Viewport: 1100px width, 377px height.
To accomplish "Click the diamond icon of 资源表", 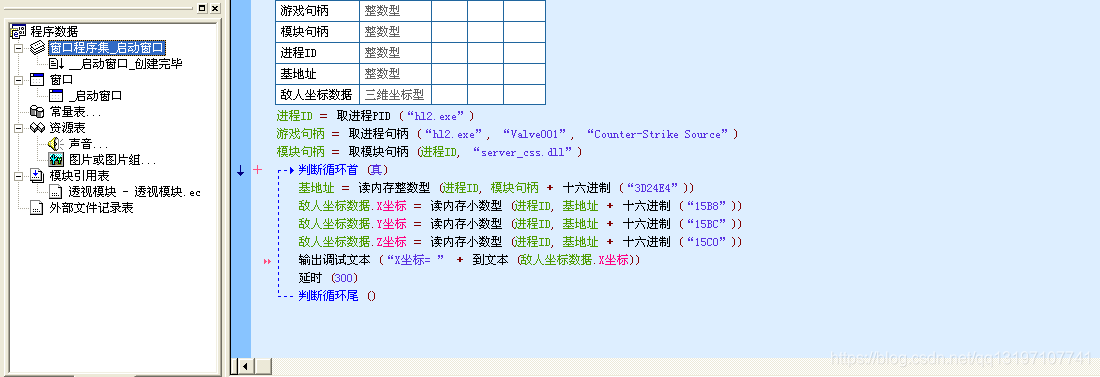I will 37,128.
